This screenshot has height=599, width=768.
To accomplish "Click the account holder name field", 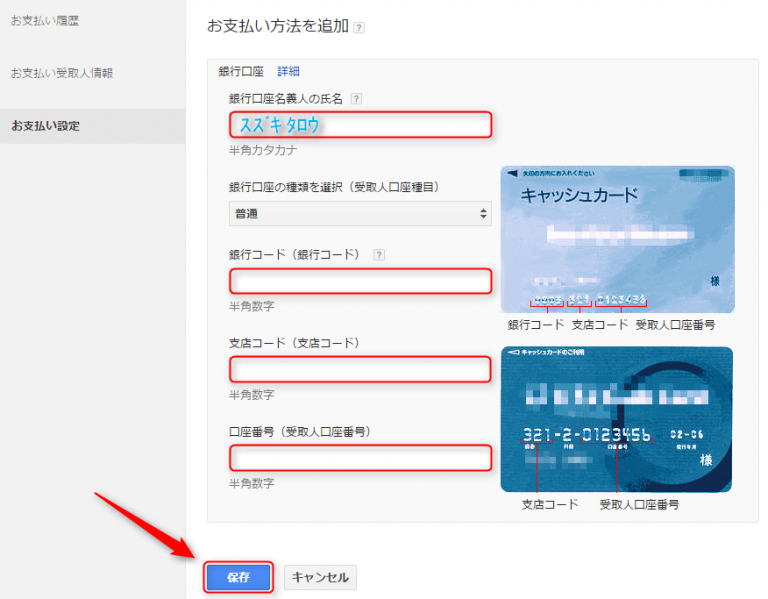I will coord(360,125).
